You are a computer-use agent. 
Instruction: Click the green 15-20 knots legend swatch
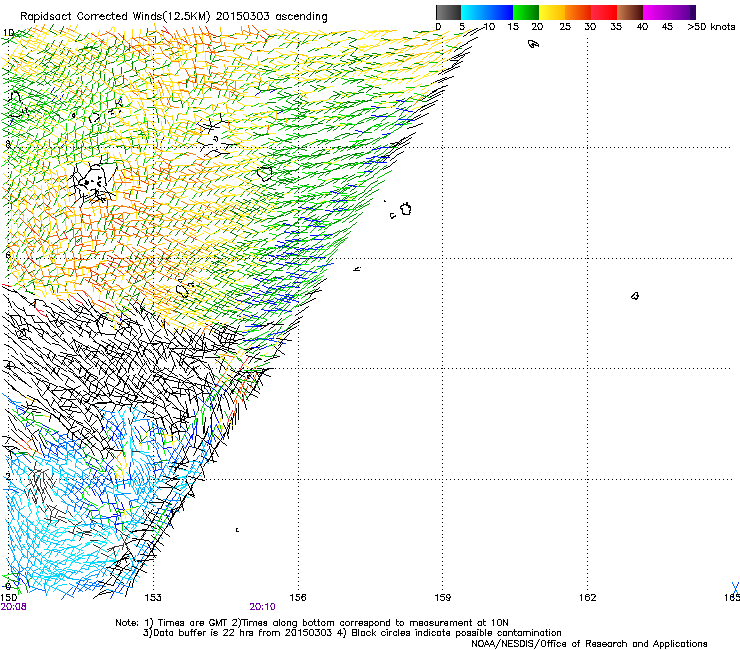click(526, 12)
